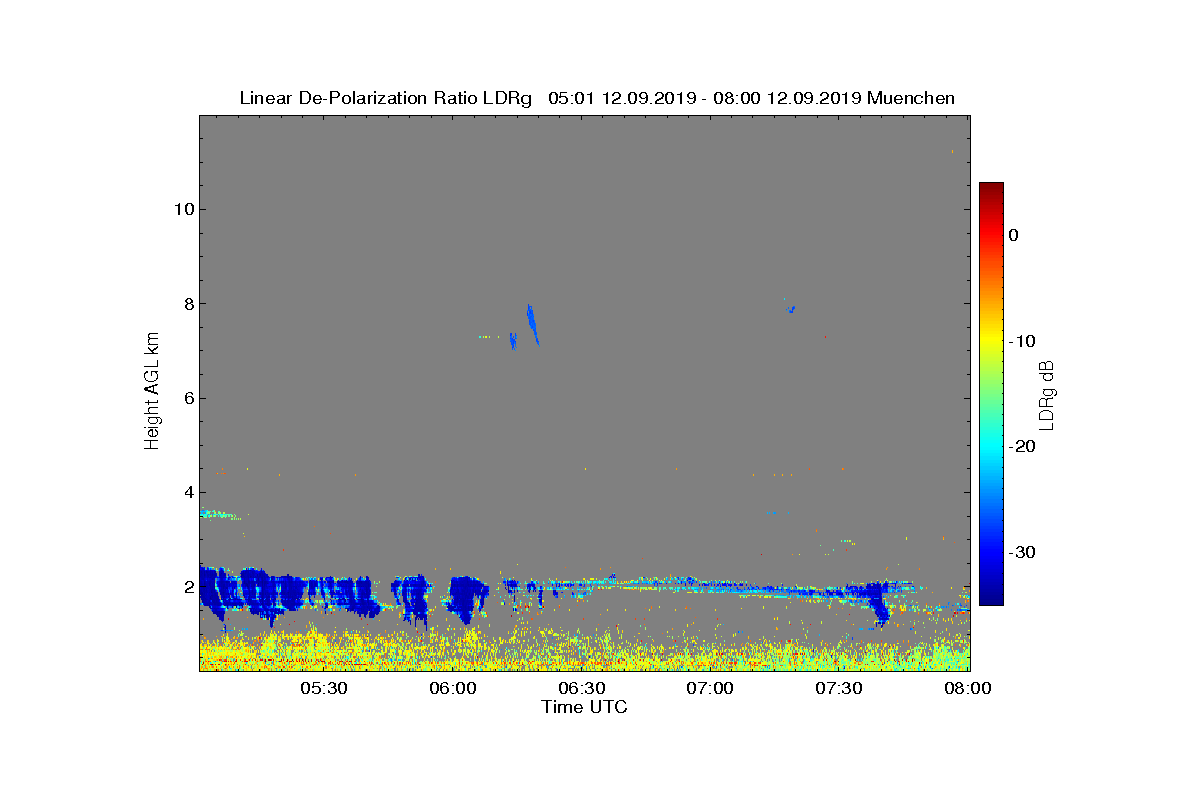Viewport: 1200px width, 800px height.
Task: Click the 07:00 time tick label
Action: click(711, 689)
